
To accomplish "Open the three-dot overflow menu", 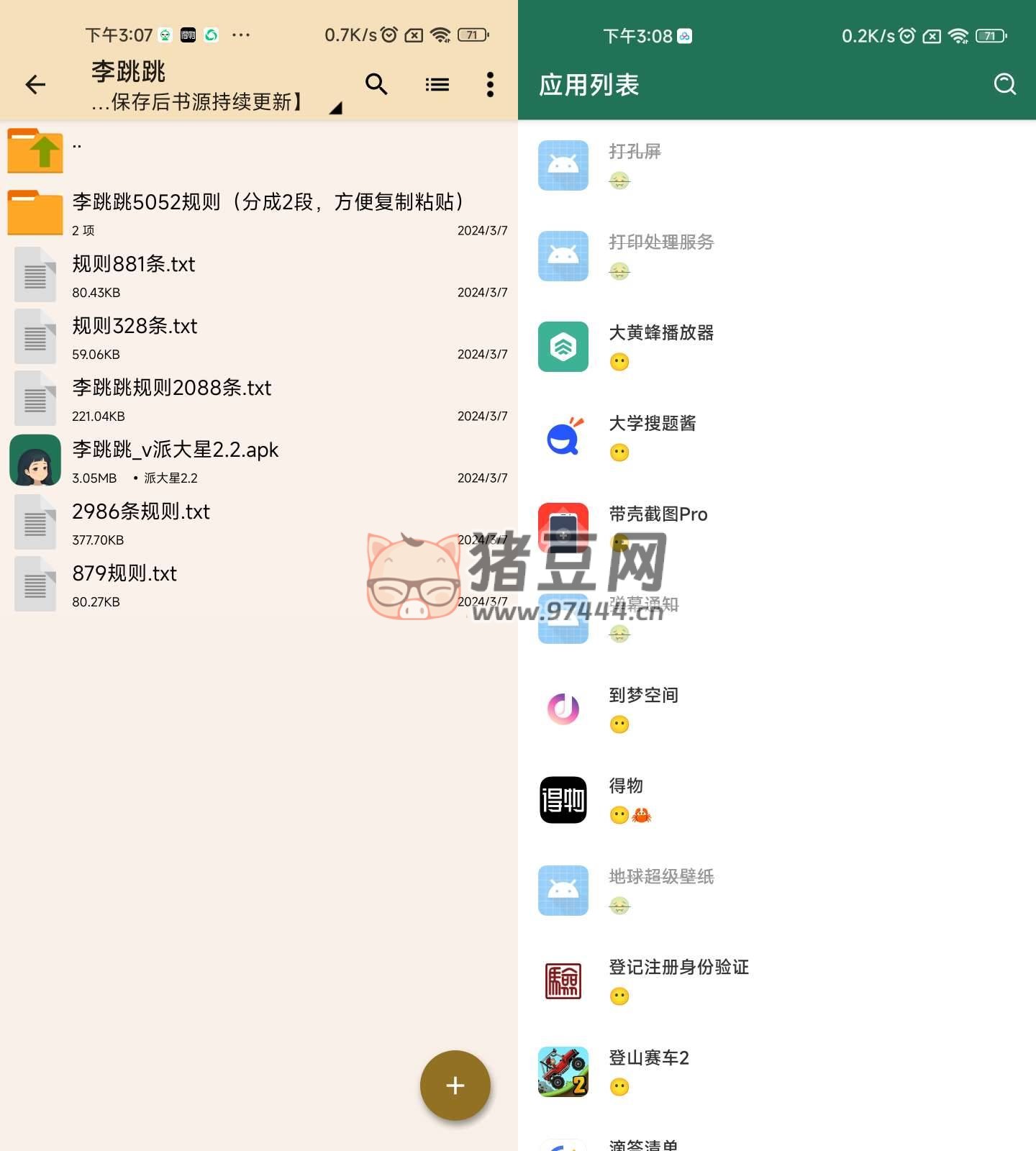I will coord(490,85).
